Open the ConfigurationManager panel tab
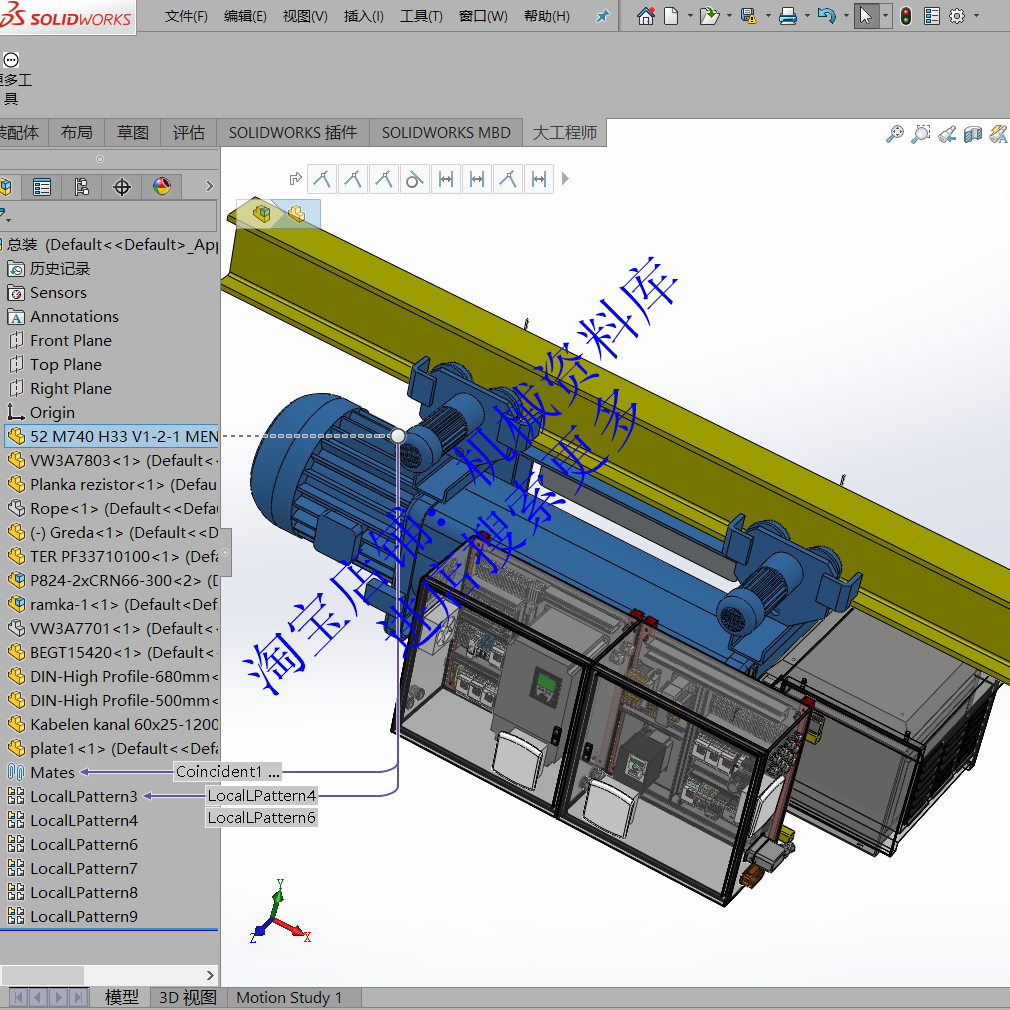Image resolution: width=1010 pixels, height=1010 pixels. pos(82,187)
